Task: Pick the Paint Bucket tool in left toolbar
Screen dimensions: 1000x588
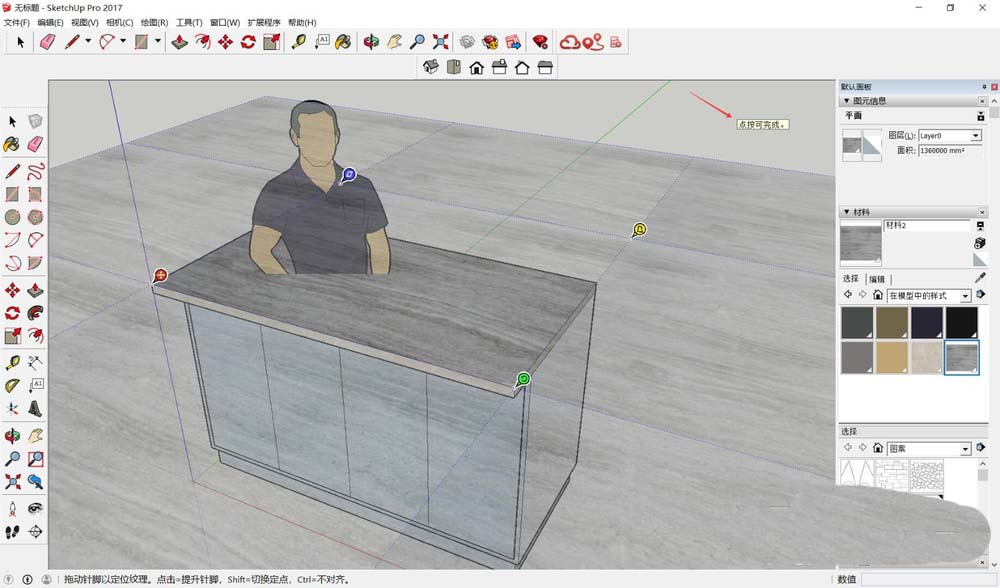Action: (x=12, y=144)
